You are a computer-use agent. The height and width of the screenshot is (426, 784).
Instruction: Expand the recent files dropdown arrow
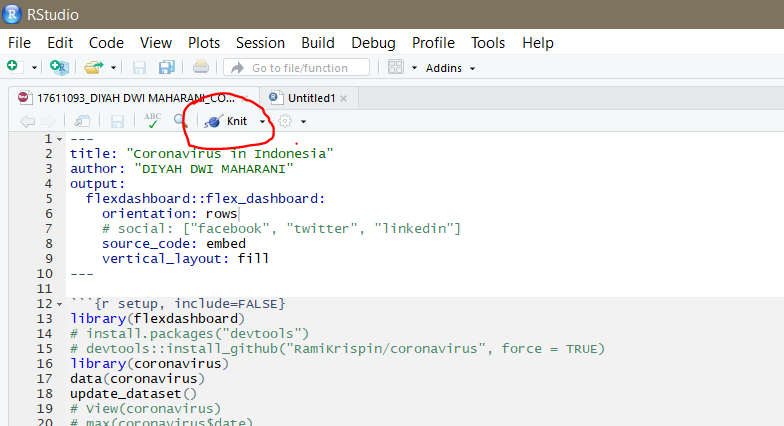[114, 68]
